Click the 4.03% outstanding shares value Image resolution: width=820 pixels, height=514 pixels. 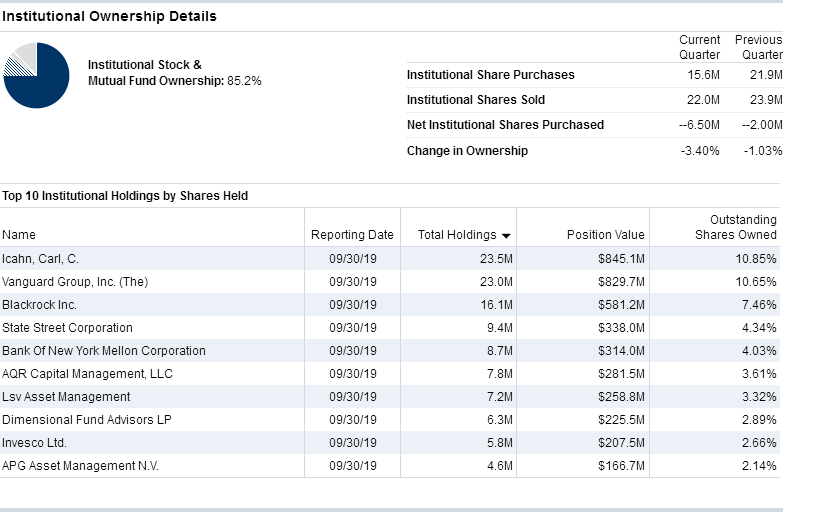759,351
